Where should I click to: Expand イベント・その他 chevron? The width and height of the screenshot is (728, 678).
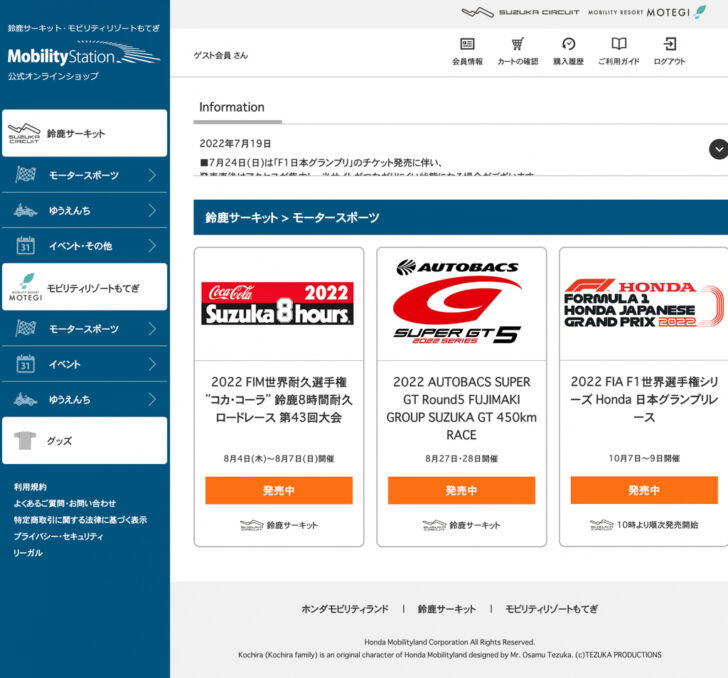(152, 246)
